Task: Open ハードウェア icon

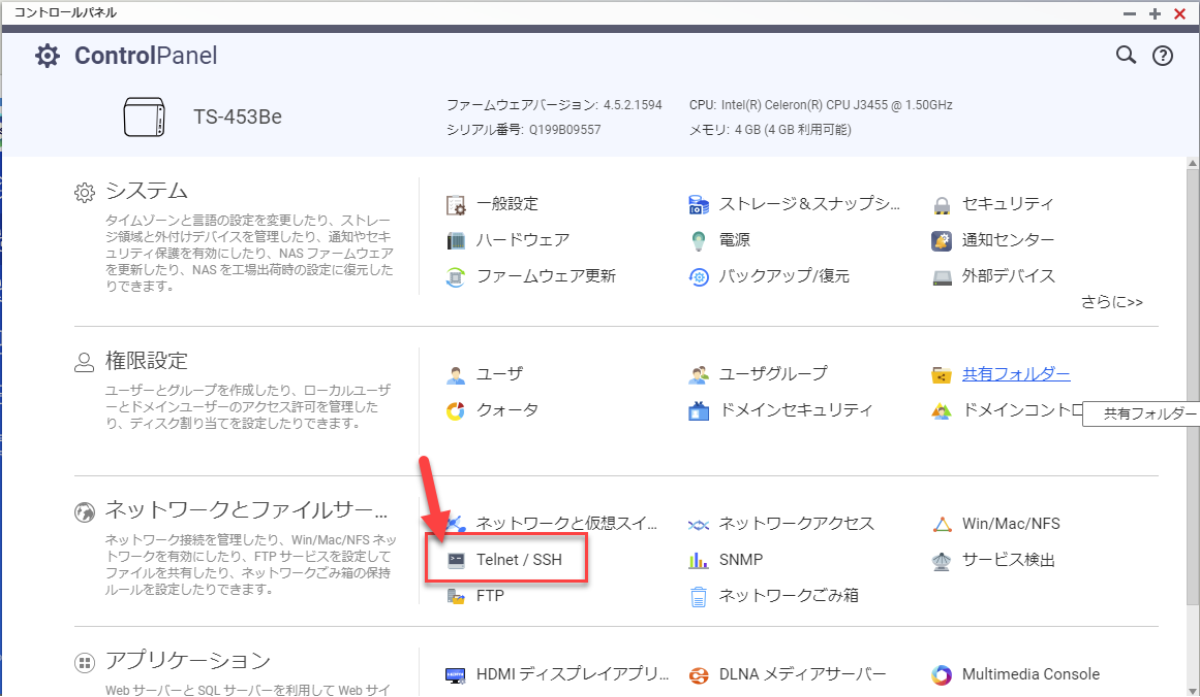Action: [456, 240]
